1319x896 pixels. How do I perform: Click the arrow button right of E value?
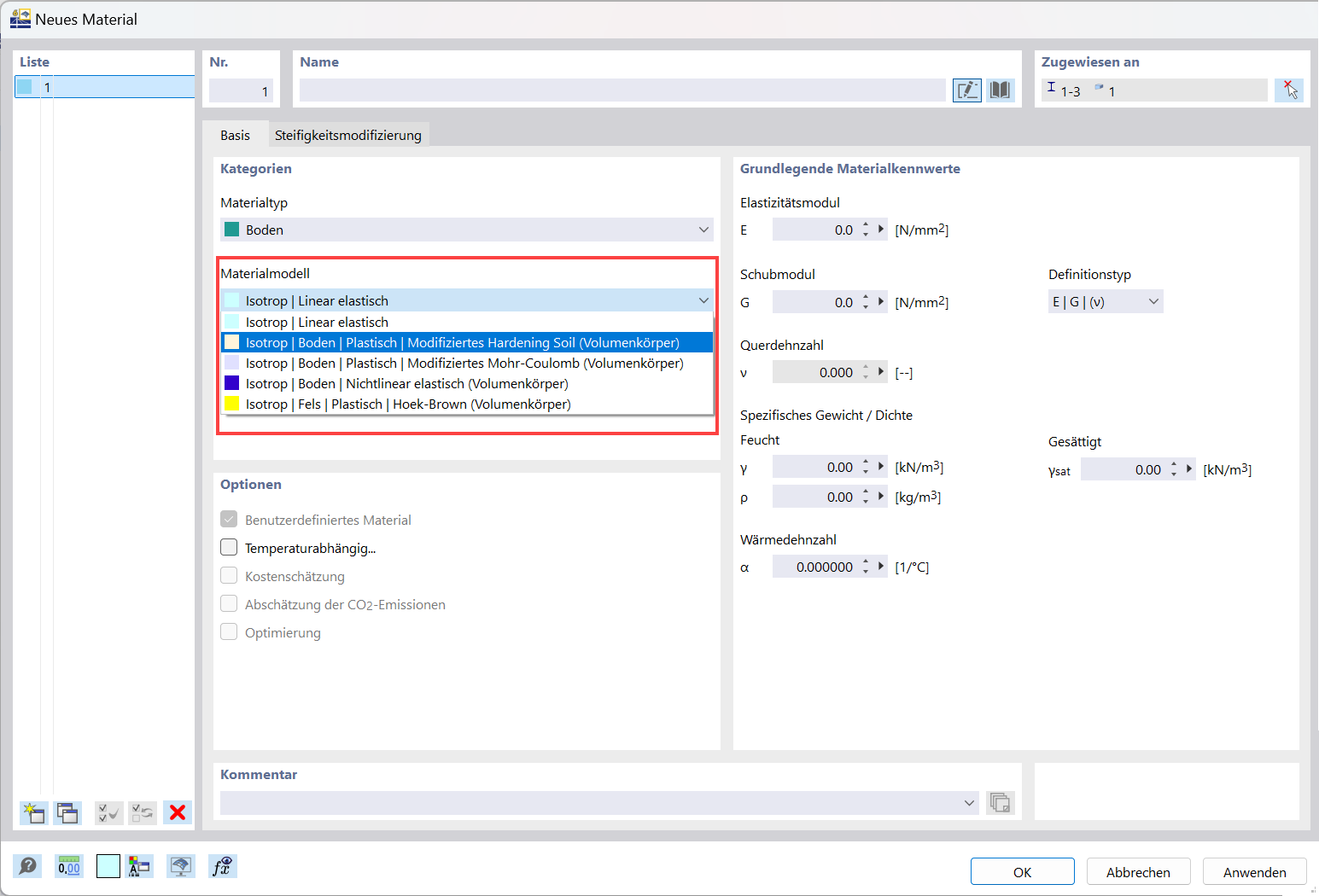(881, 230)
